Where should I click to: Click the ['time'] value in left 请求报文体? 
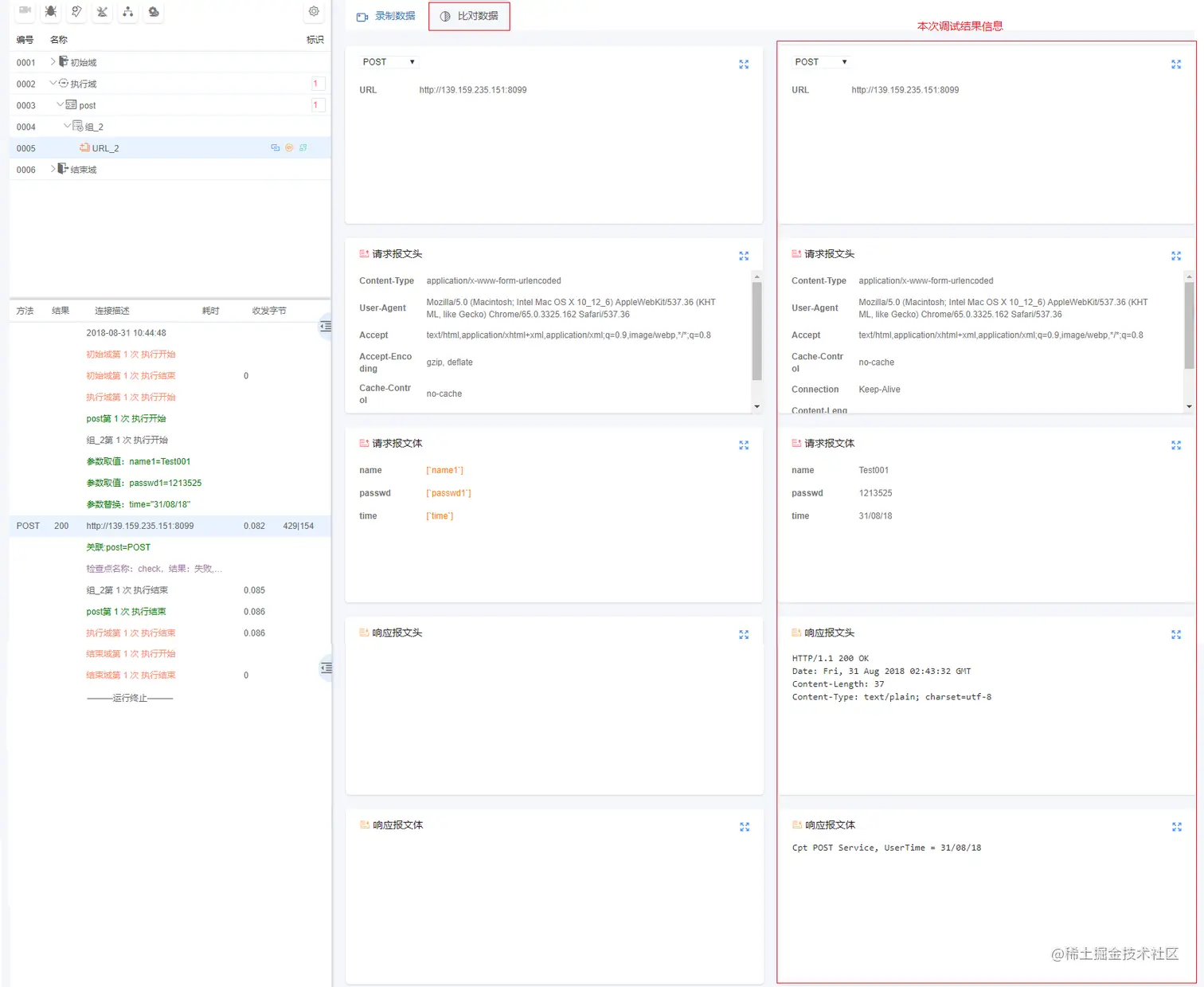click(440, 516)
